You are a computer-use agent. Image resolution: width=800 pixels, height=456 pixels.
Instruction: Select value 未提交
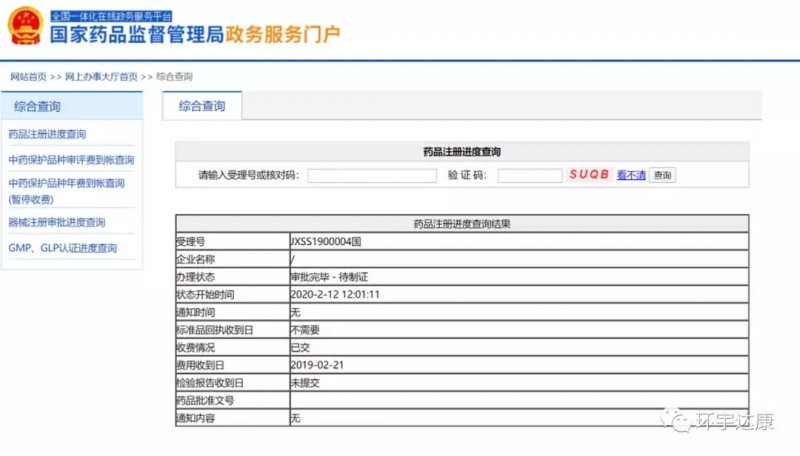tap(305, 383)
